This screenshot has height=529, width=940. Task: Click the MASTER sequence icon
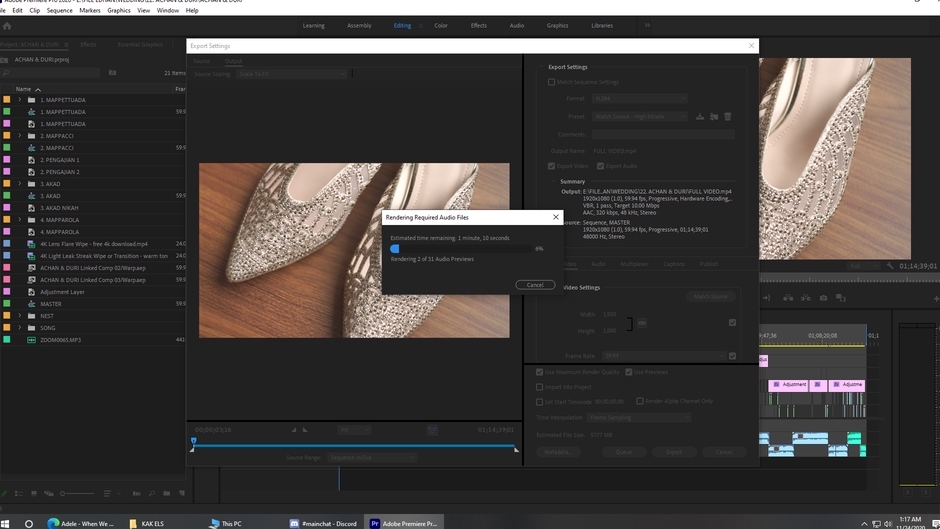tap(32, 304)
